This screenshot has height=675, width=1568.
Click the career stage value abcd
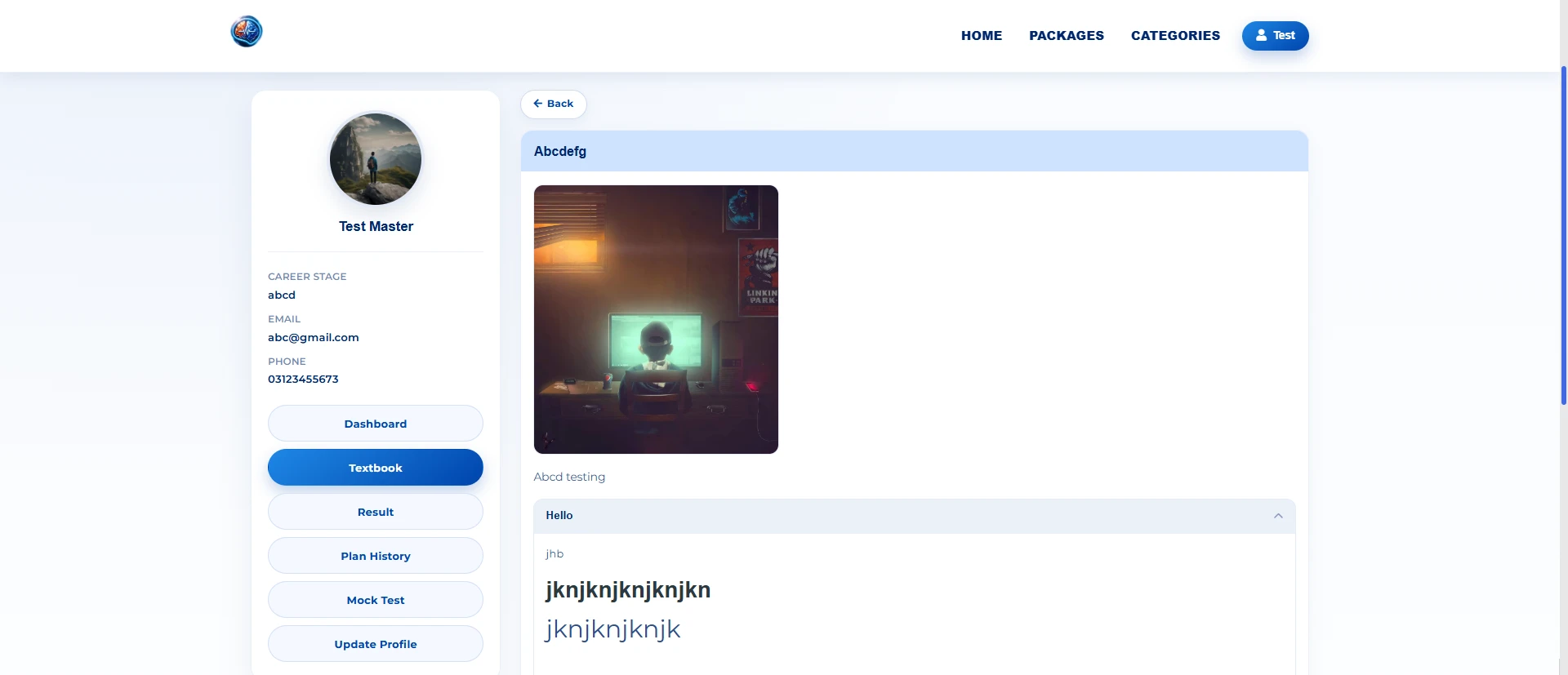click(x=282, y=295)
